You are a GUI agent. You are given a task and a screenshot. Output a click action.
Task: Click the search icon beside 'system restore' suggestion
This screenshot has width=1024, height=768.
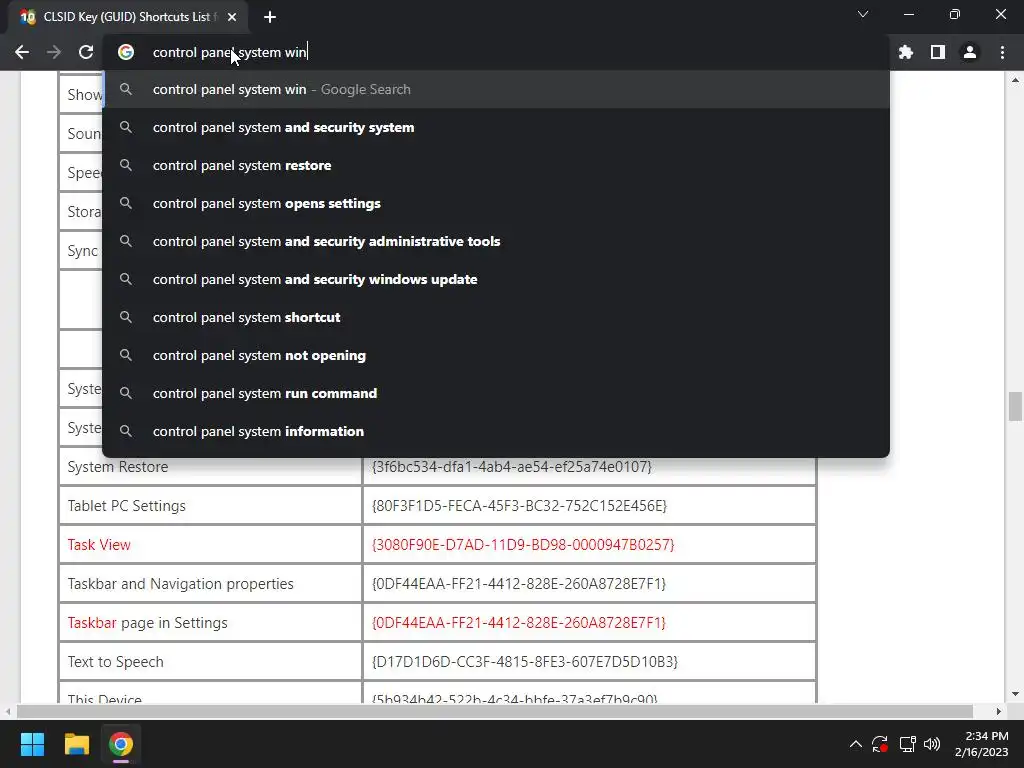[x=126, y=165]
